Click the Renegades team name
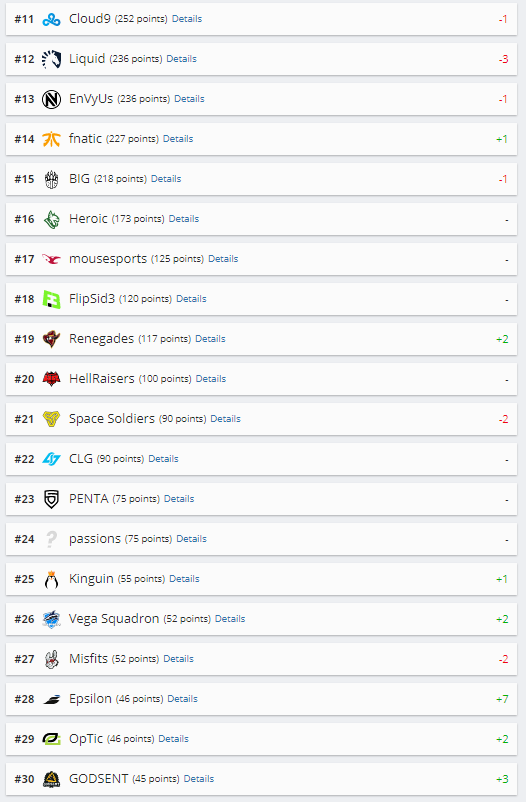Image resolution: width=526 pixels, height=802 pixels. click(101, 339)
